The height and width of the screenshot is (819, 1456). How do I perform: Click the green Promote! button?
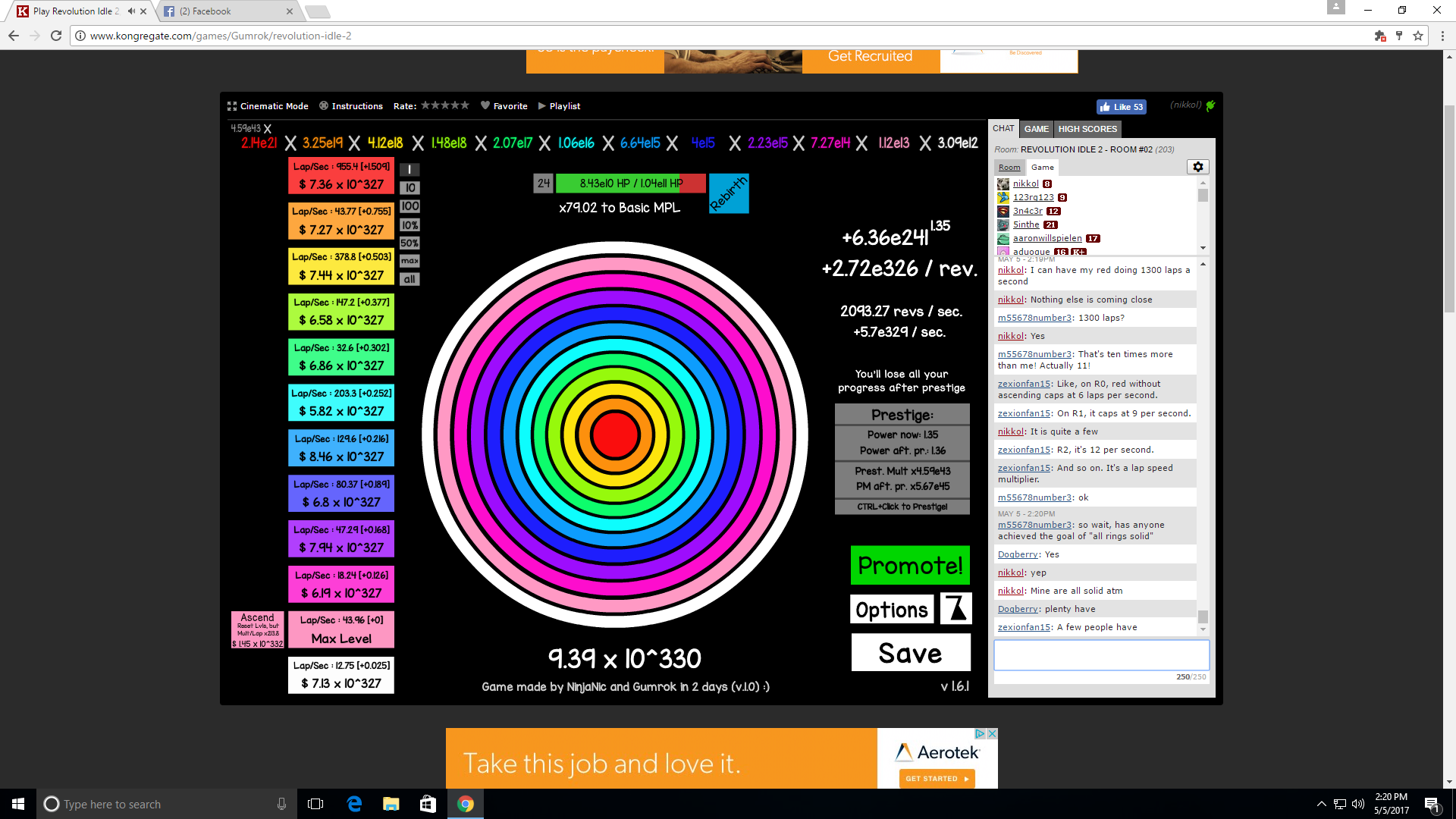click(910, 566)
